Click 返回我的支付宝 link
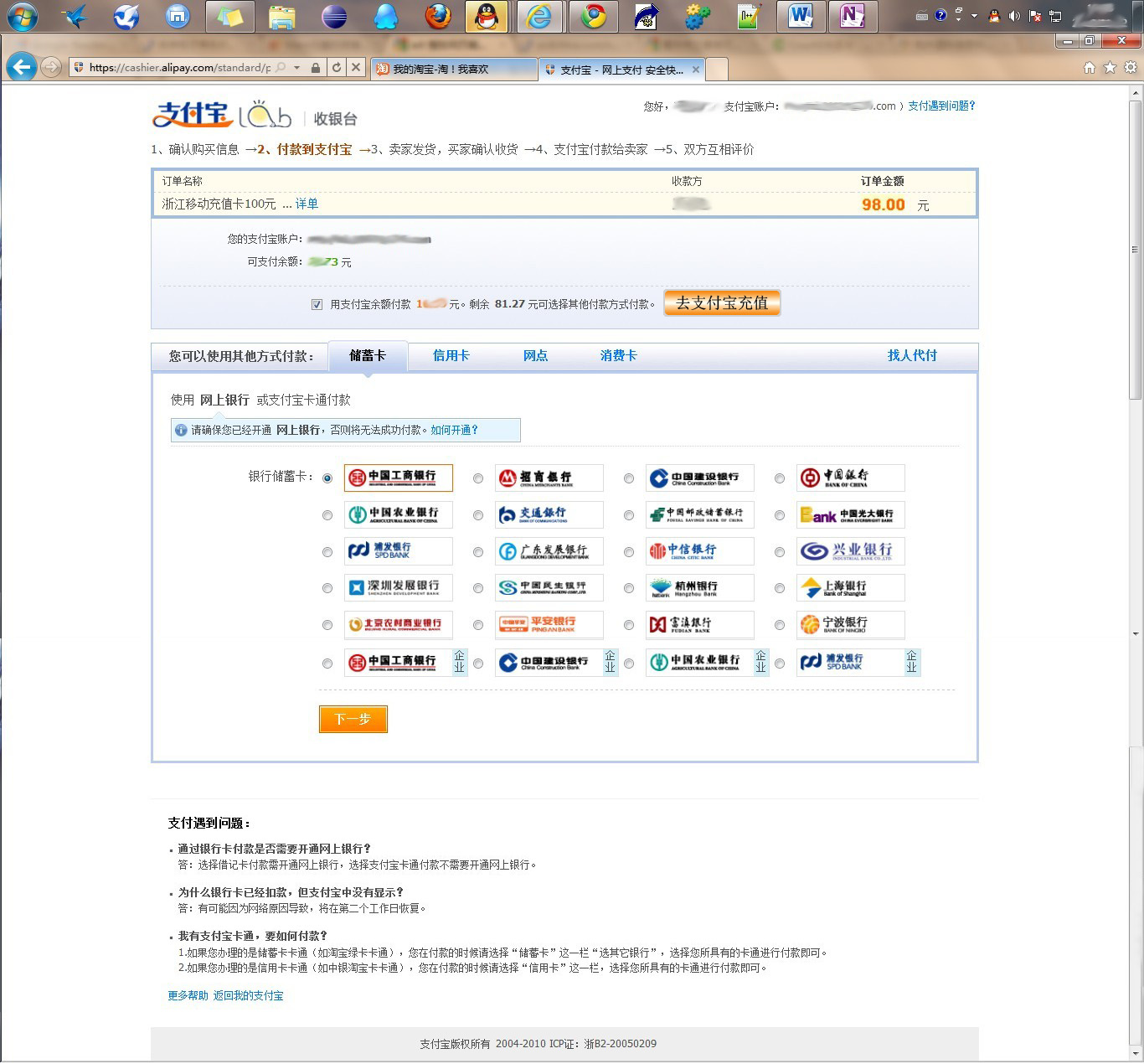 pos(248,995)
